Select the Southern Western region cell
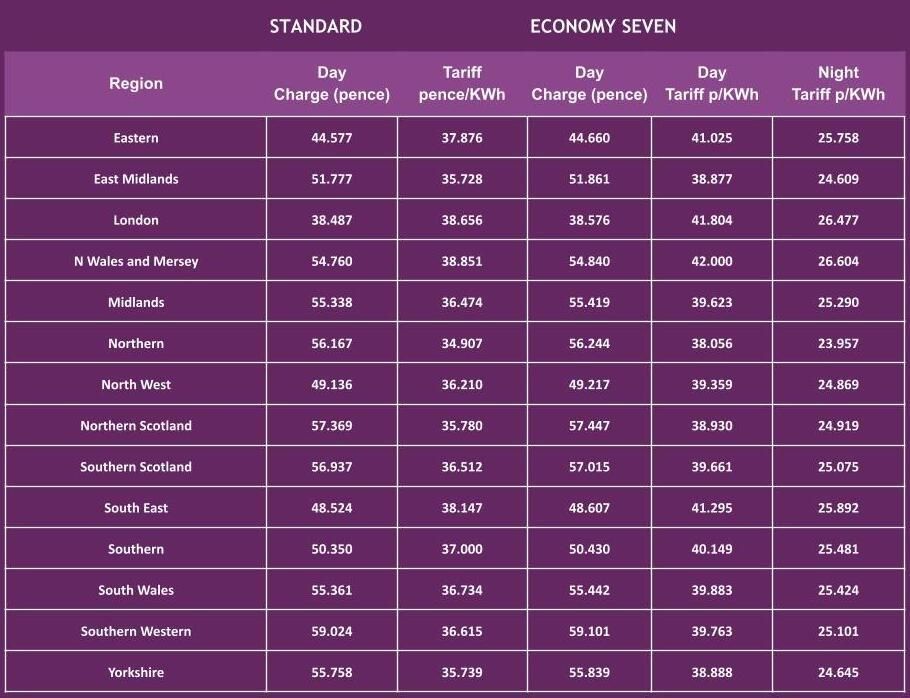This screenshot has width=910, height=698. (136, 631)
